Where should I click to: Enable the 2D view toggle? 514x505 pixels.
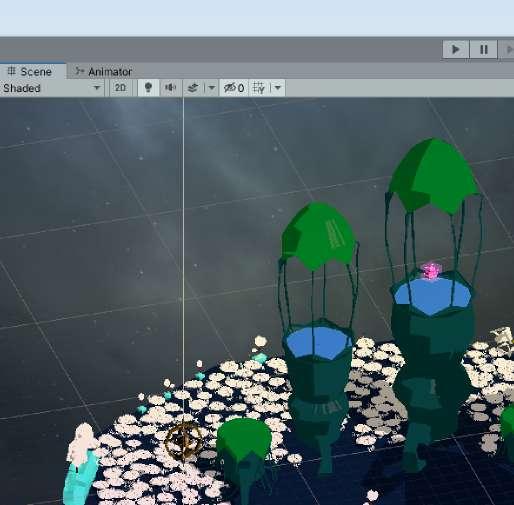tap(120, 88)
